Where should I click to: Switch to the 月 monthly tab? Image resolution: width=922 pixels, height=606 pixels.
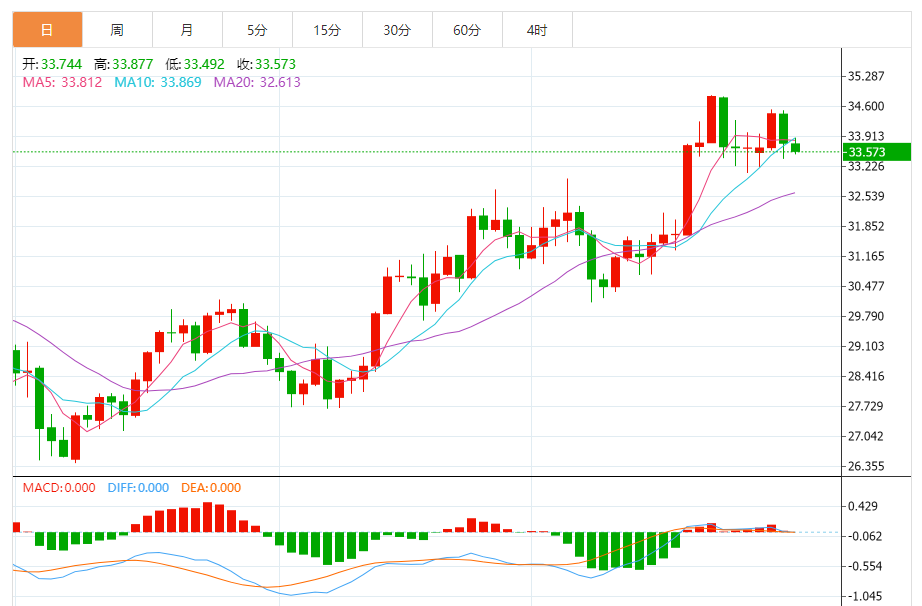coord(188,30)
